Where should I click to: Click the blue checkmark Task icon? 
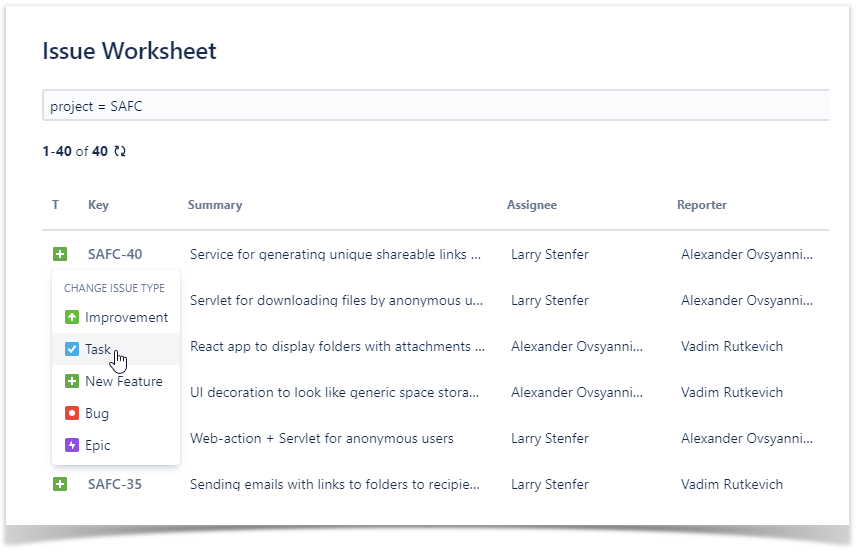(71, 350)
